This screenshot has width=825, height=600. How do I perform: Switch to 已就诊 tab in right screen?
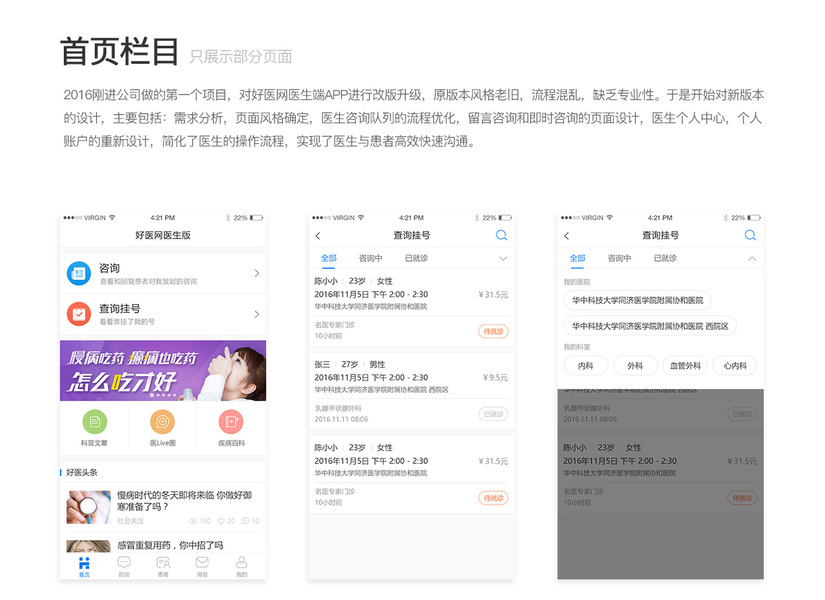tap(665, 258)
